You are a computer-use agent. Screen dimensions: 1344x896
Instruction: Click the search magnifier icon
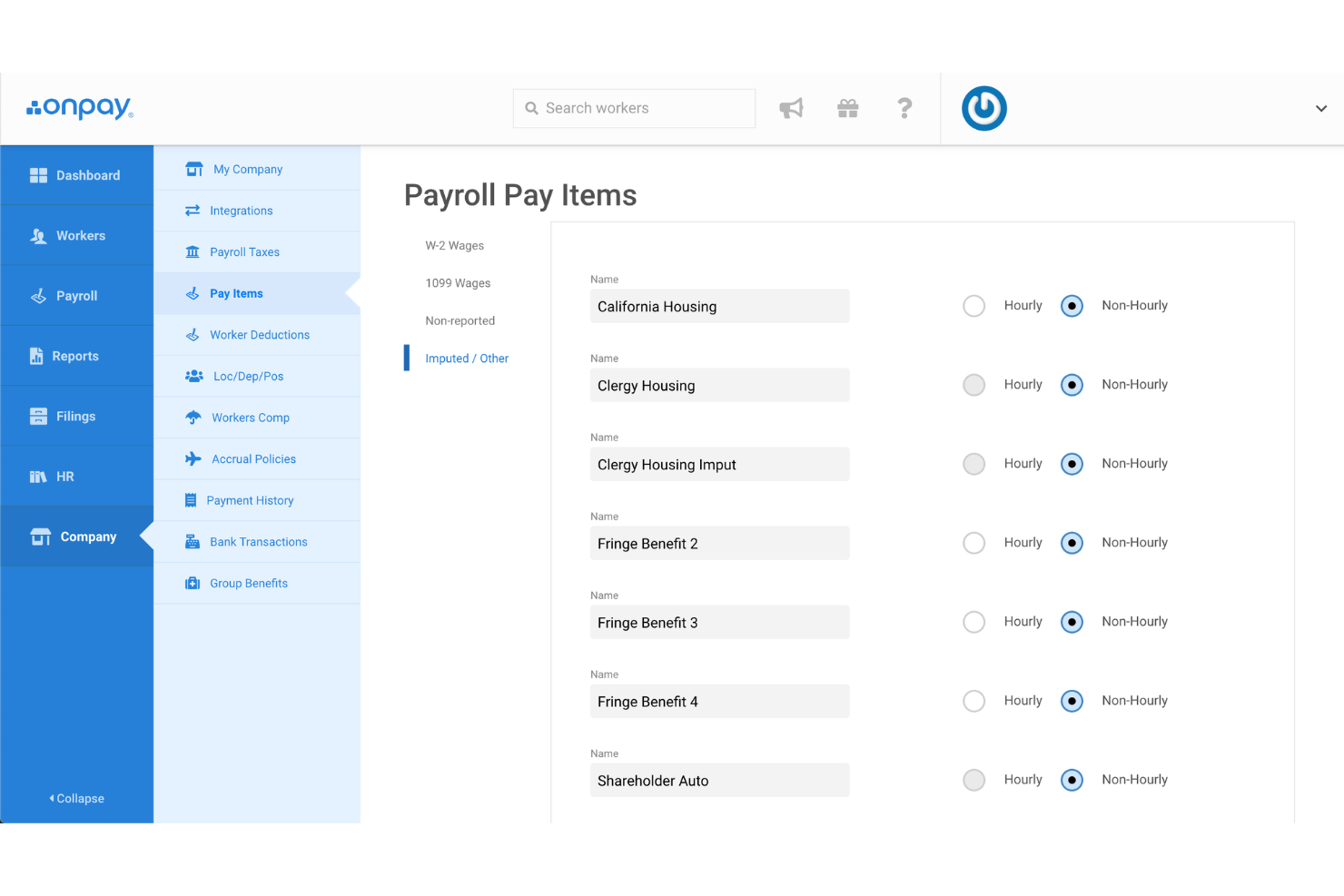532,108
